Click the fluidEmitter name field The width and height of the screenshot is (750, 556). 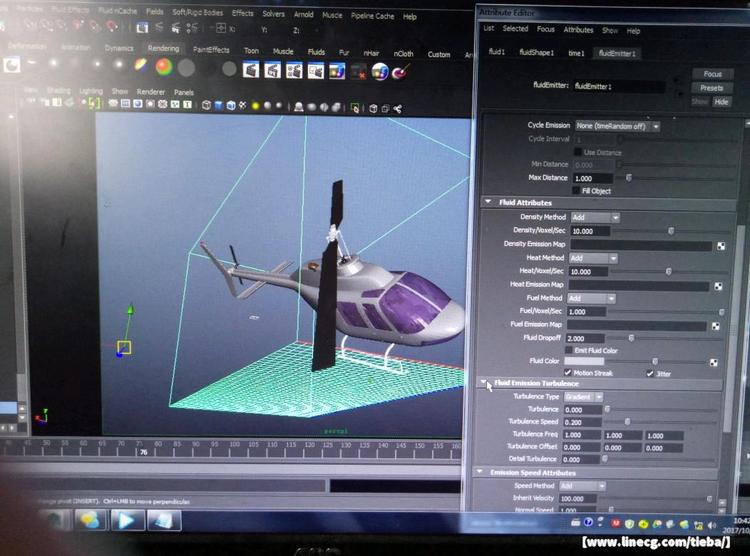point(618,87)
